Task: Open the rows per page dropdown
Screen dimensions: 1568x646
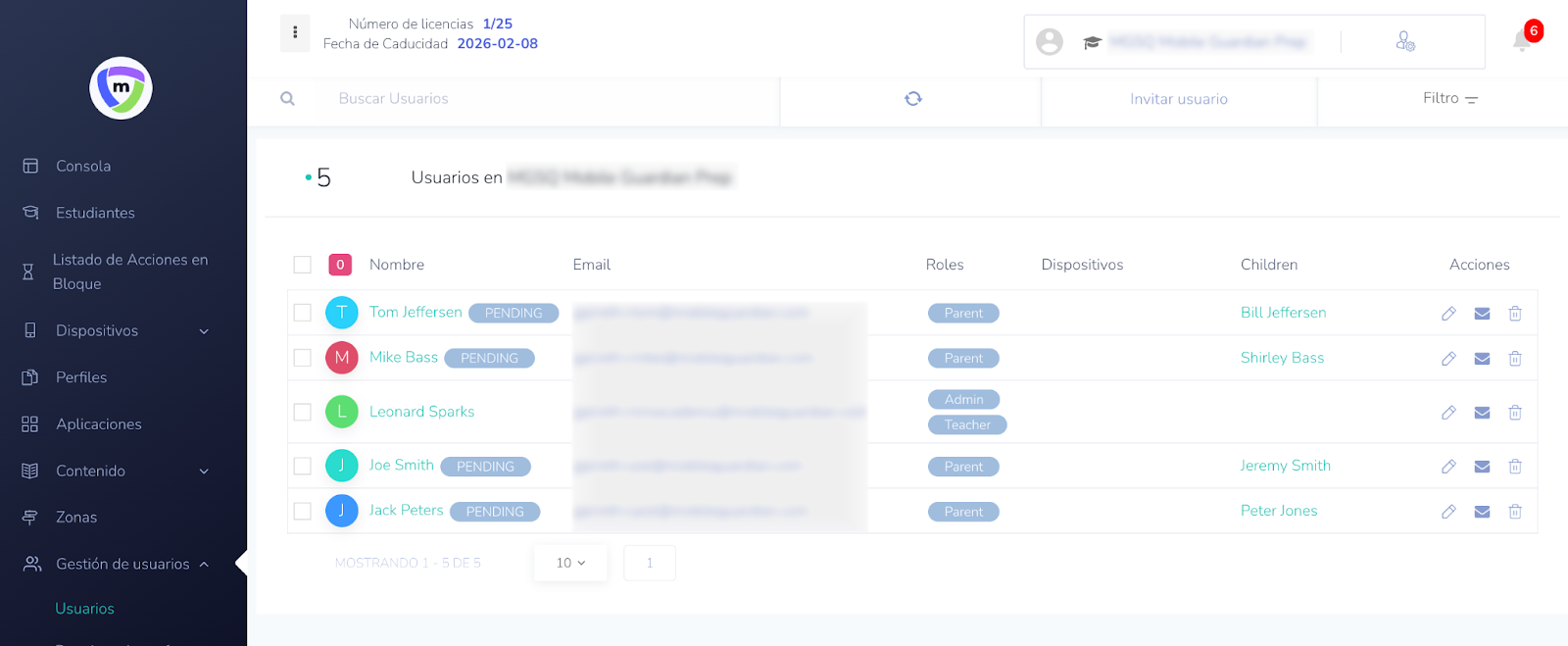Action: click(570, 563)
